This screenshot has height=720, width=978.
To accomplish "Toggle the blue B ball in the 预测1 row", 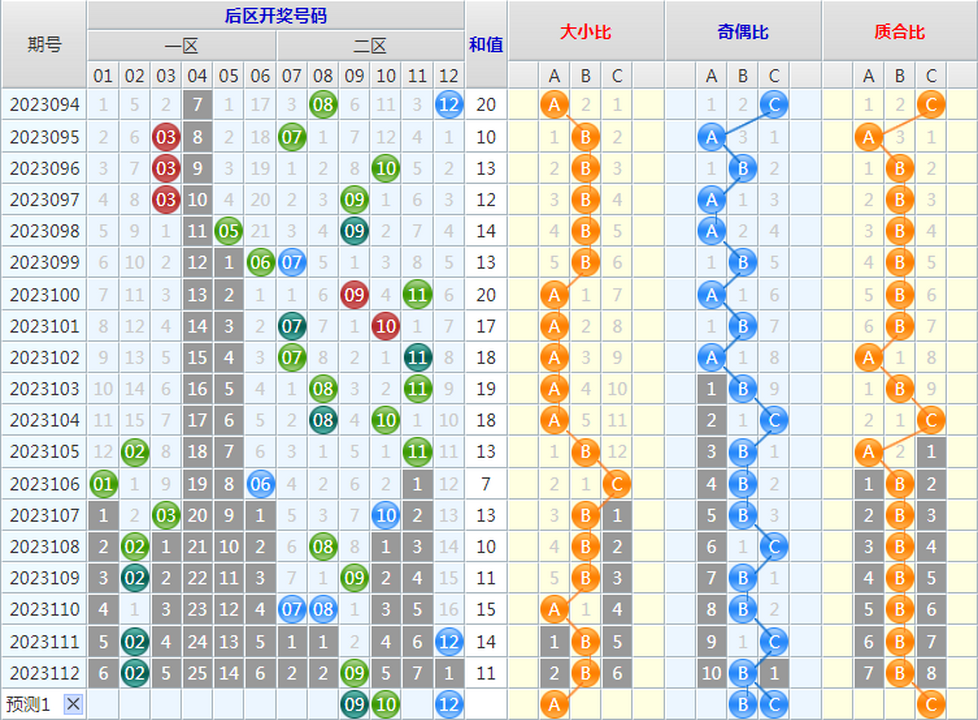I will [x=743, y=704].
